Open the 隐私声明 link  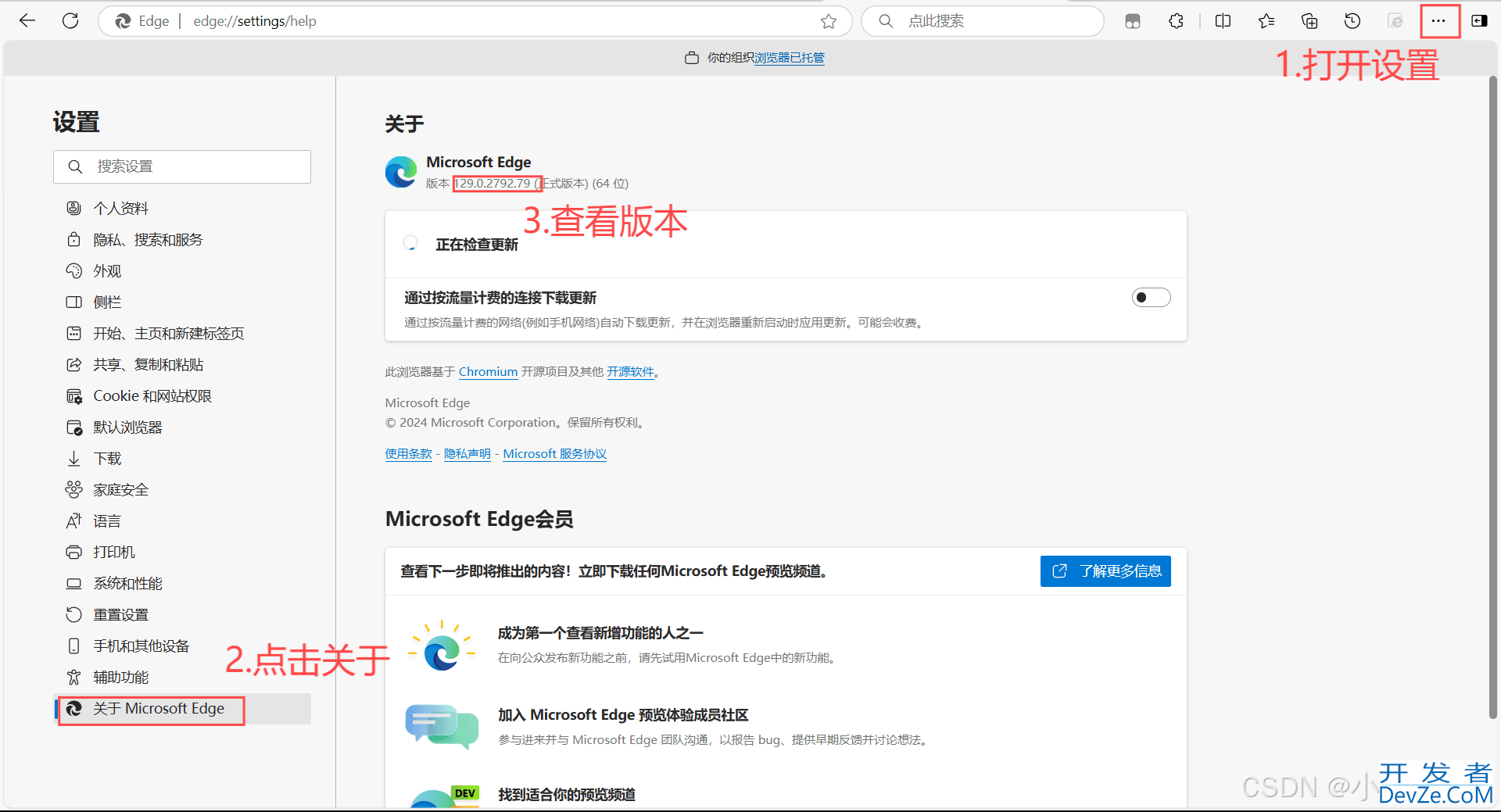(467, 454)
